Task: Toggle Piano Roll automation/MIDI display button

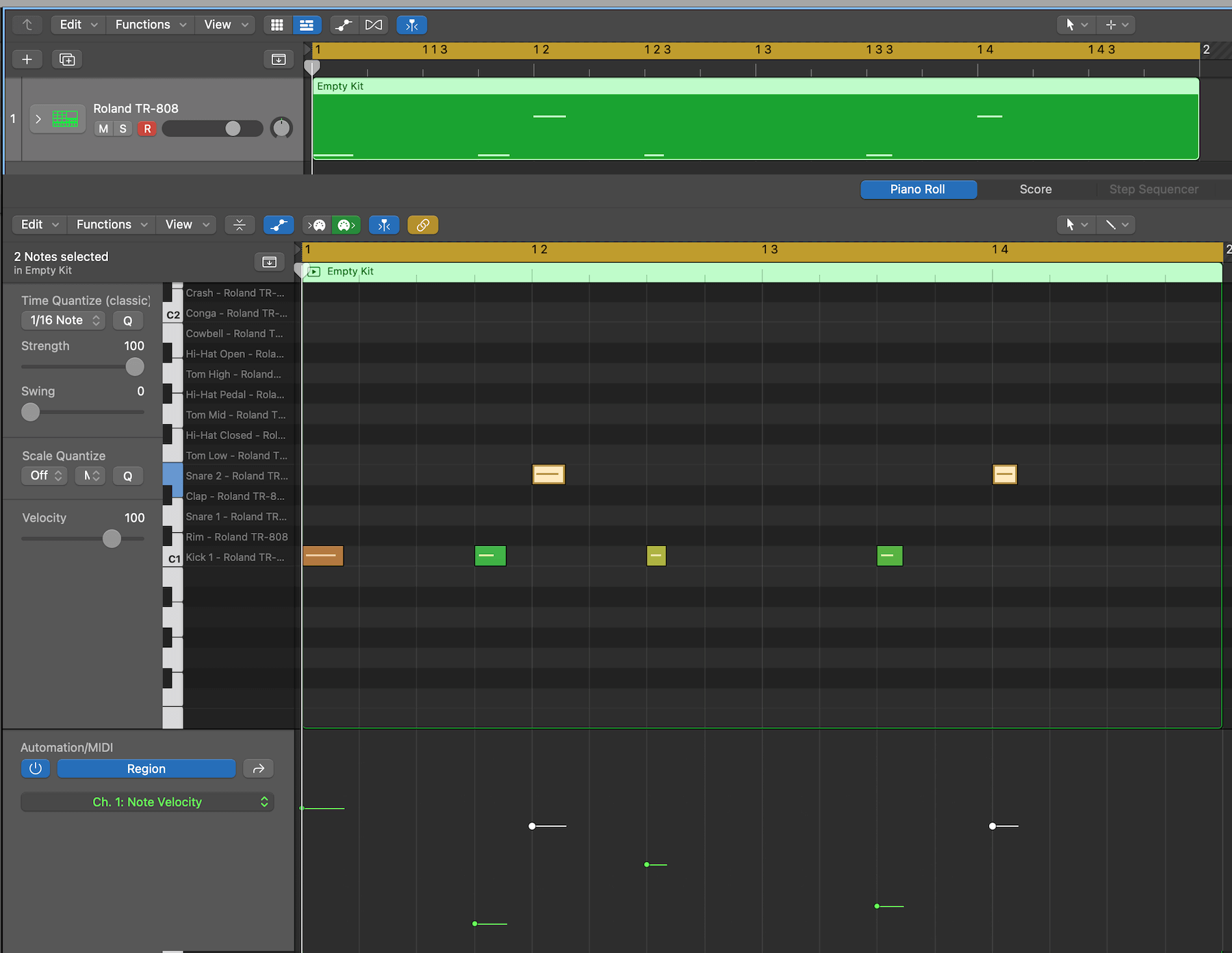Action: click(279, 224)
